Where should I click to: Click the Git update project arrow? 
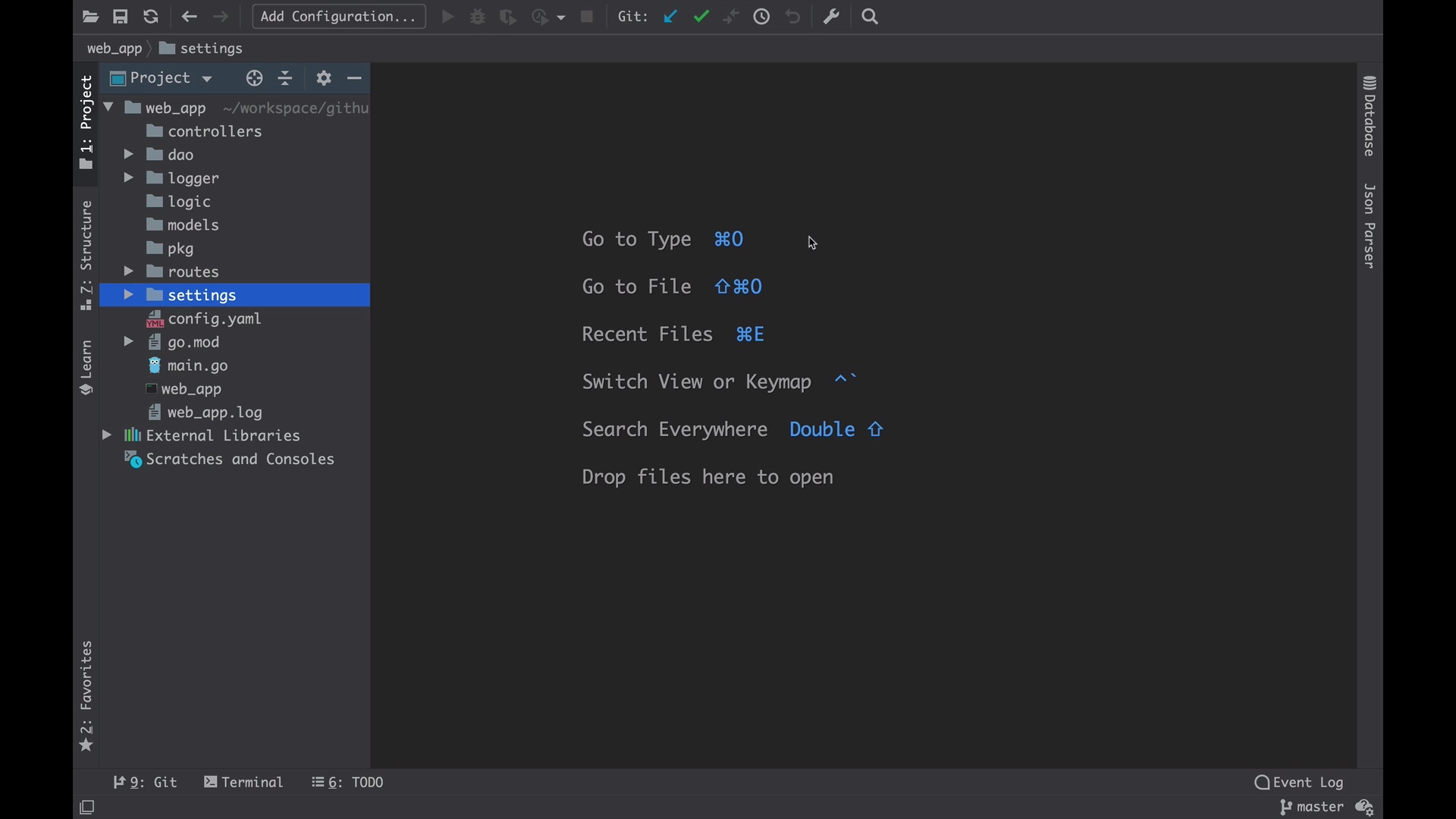[671, 17]
